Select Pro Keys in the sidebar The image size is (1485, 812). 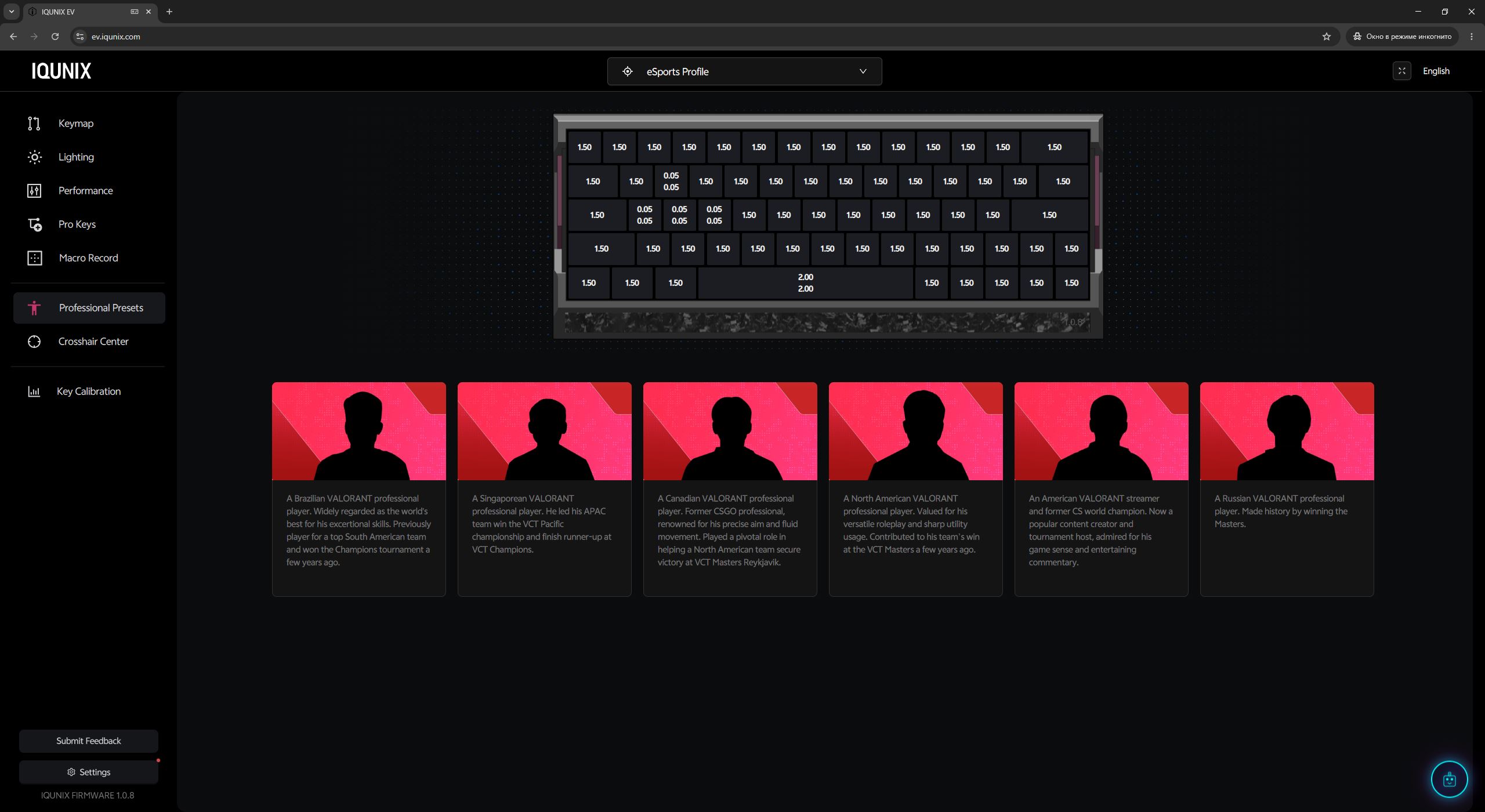89,224
